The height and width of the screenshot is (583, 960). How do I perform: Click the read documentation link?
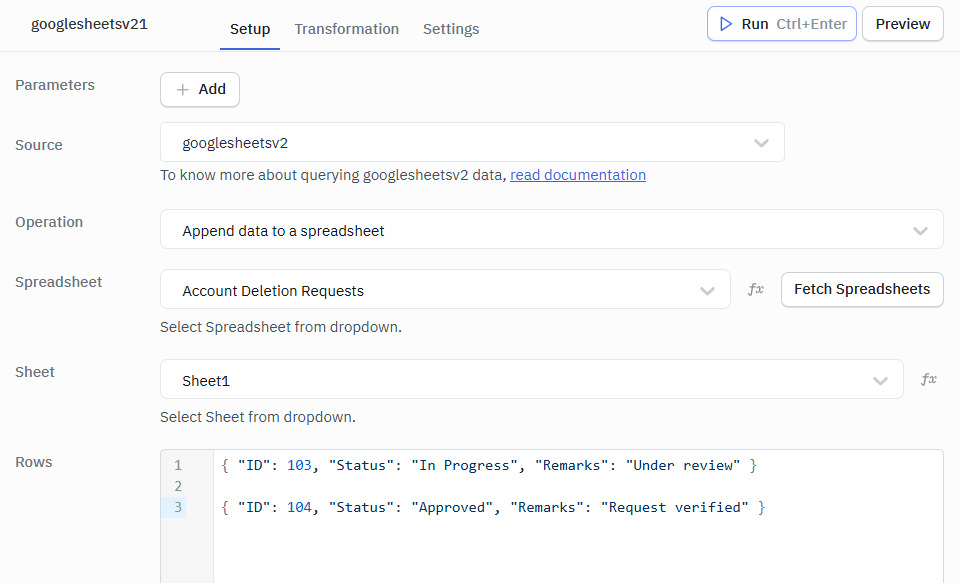[578, 175]
